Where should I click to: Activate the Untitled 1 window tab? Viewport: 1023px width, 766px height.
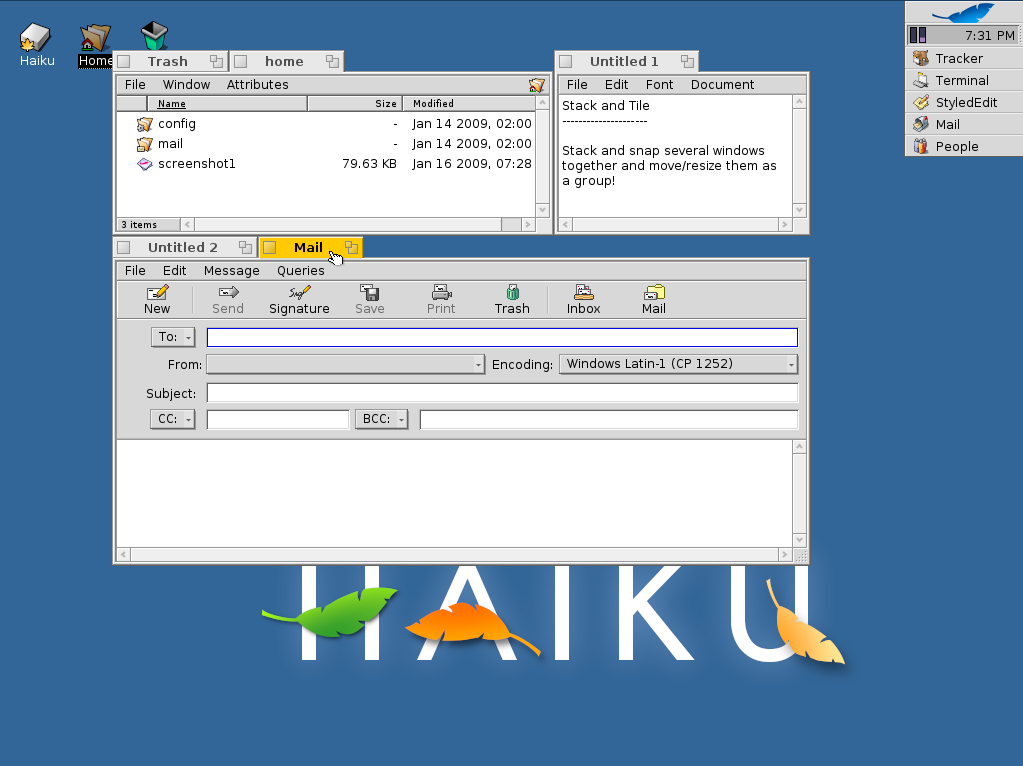pyautogui.click(x=624, y=61)
